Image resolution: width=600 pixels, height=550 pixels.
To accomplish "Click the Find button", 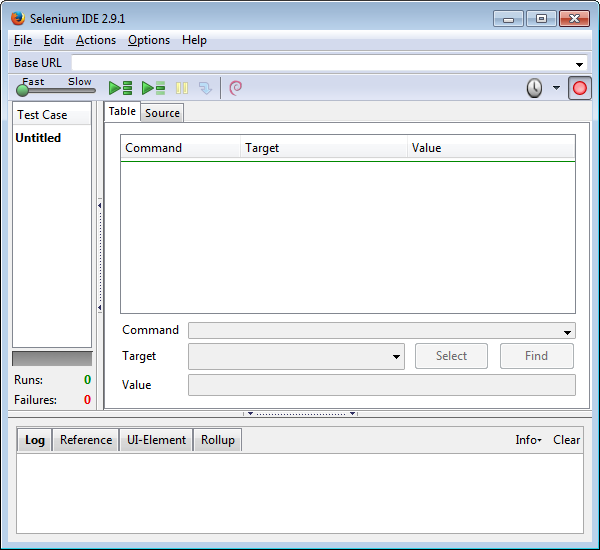I will click(x=536, y=356).
